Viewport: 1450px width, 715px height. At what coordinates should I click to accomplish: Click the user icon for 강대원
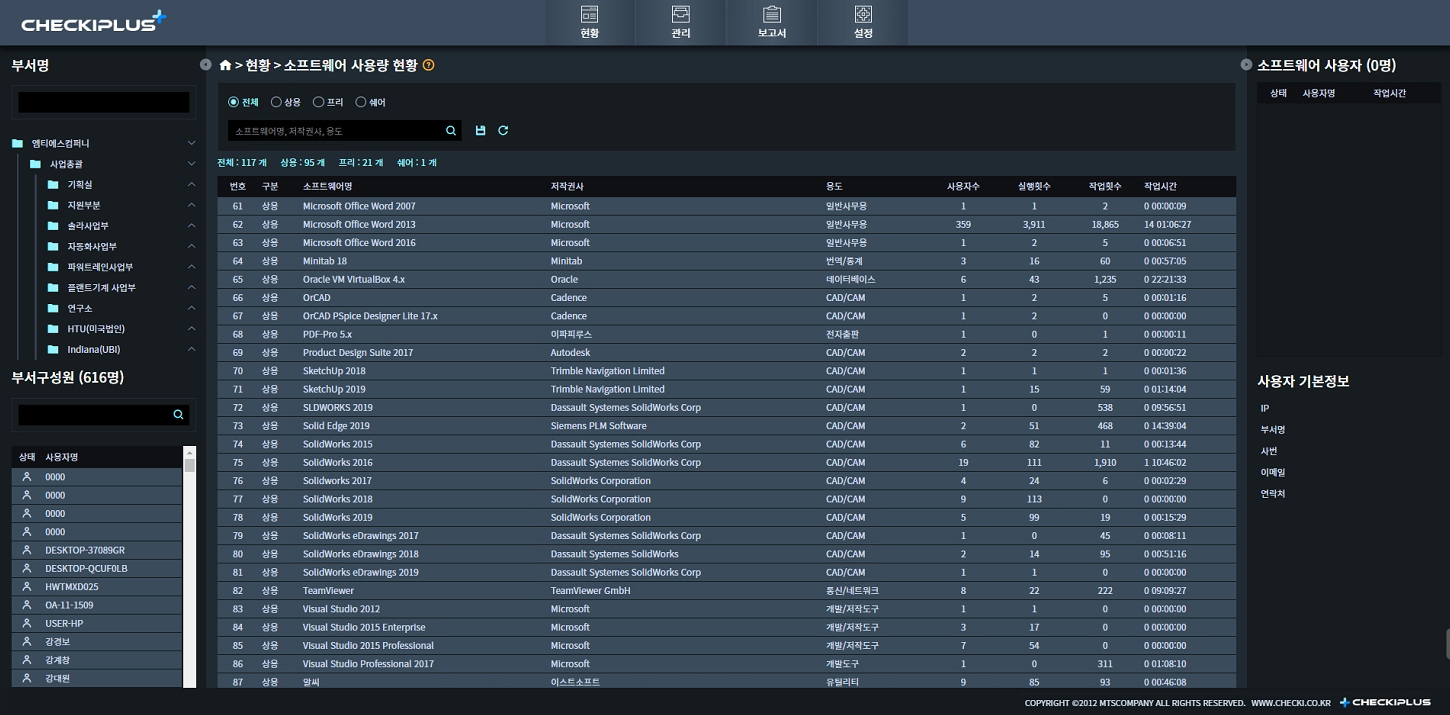pos(27,679)
